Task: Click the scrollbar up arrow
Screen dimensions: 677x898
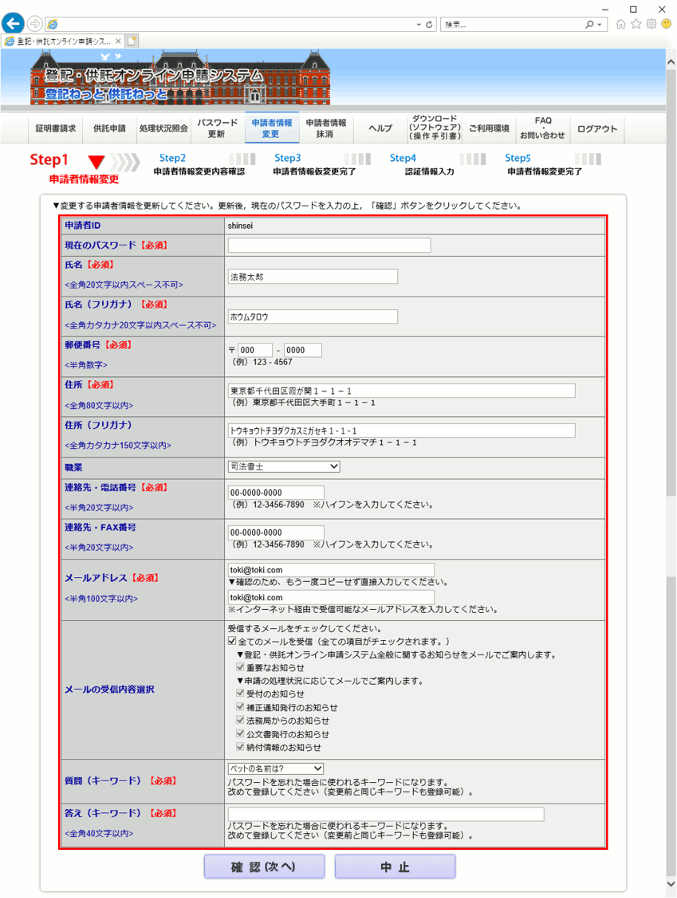Action: (x=671, y=61)
